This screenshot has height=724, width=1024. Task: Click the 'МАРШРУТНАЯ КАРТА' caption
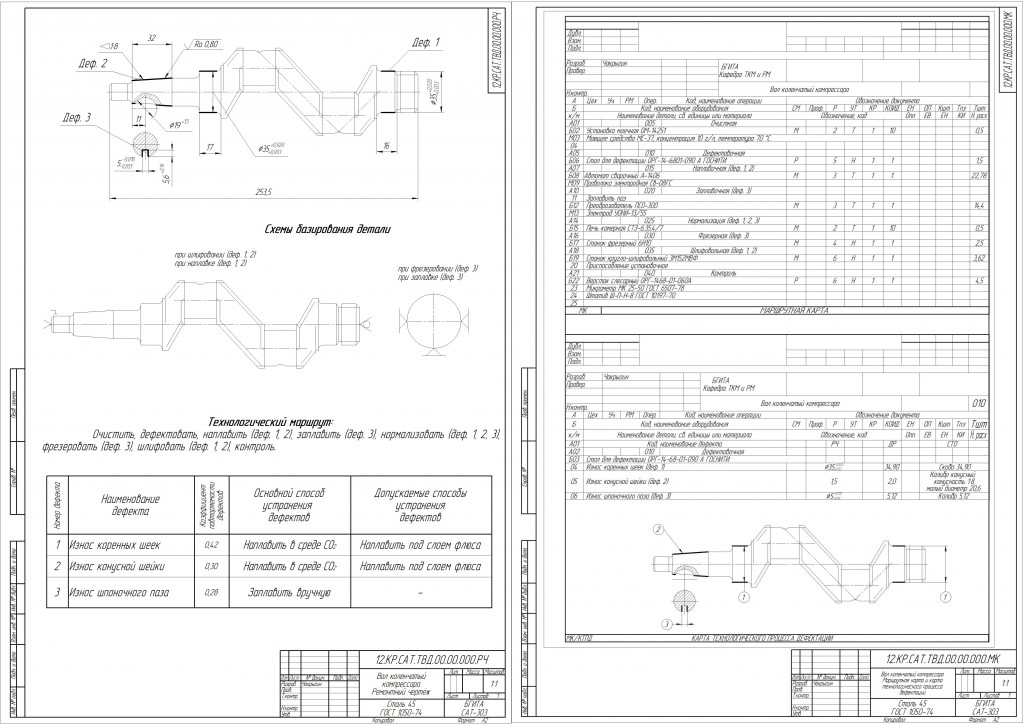(x=794, y=311)
